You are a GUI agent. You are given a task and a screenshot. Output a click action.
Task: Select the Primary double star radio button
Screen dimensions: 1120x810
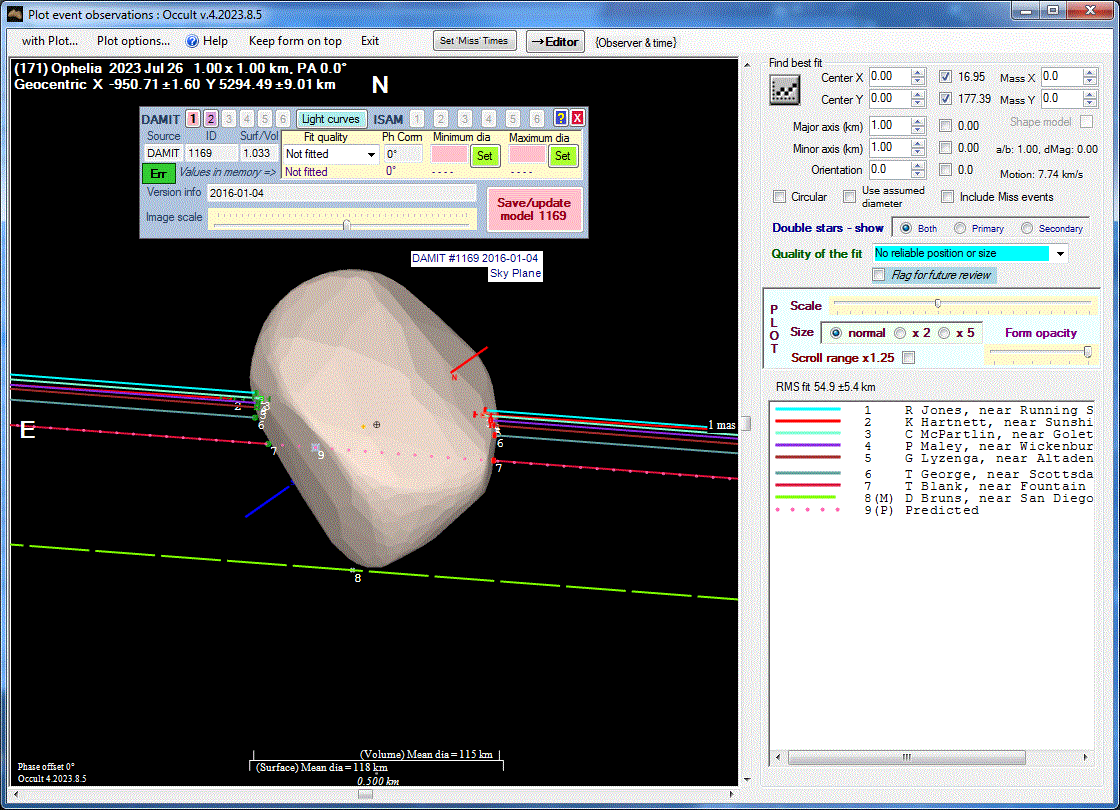(x=960, y=228)
